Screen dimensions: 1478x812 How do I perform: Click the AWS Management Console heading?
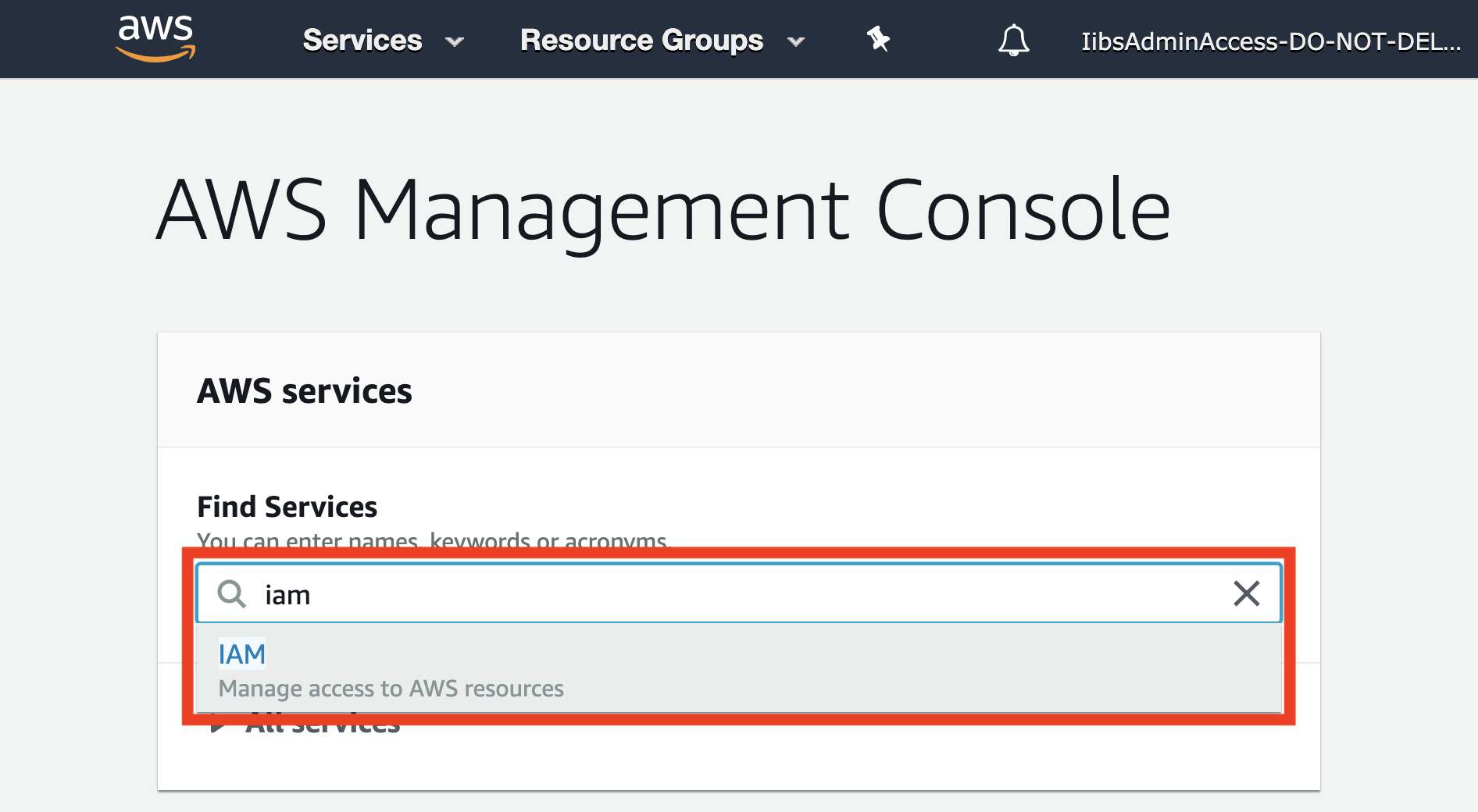[663, 209]
